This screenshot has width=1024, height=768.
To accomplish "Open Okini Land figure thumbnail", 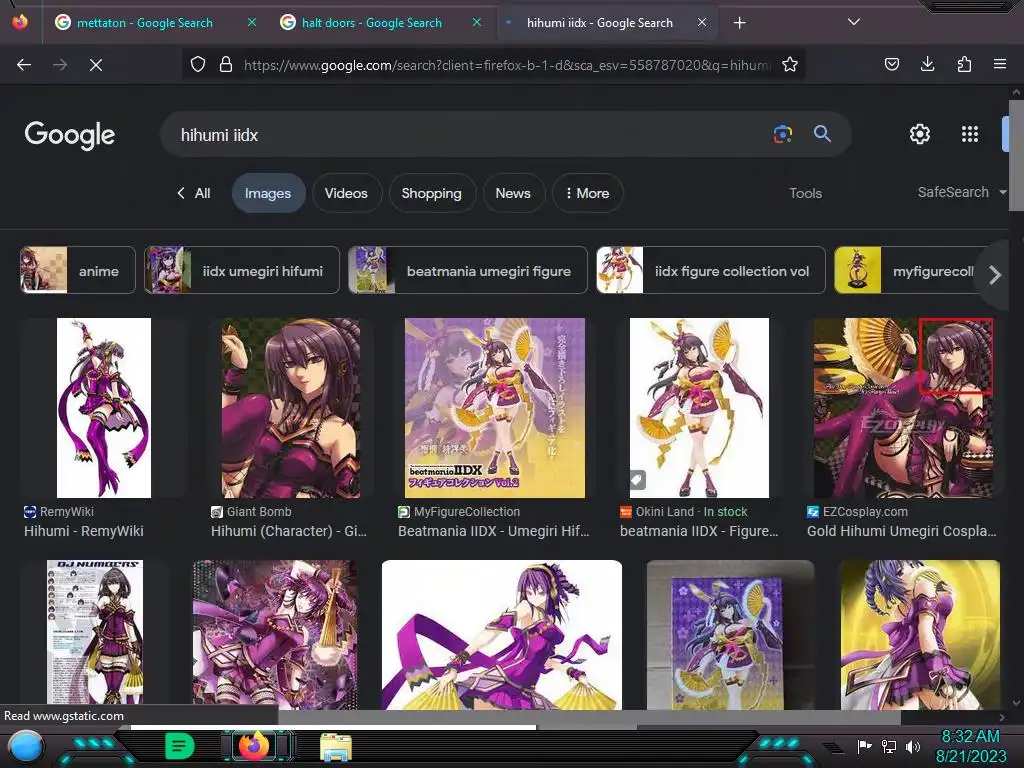I will [x=699, y=408].
